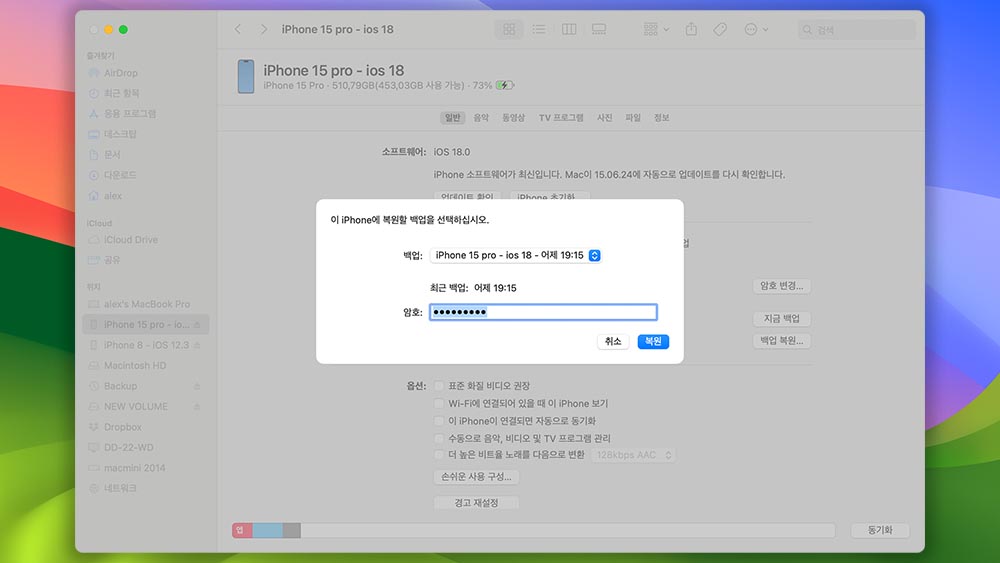Open the 128kbps AAC bitrate dropdown
1000x563 pixels.
pyautogui.click(x=633, y=455)
